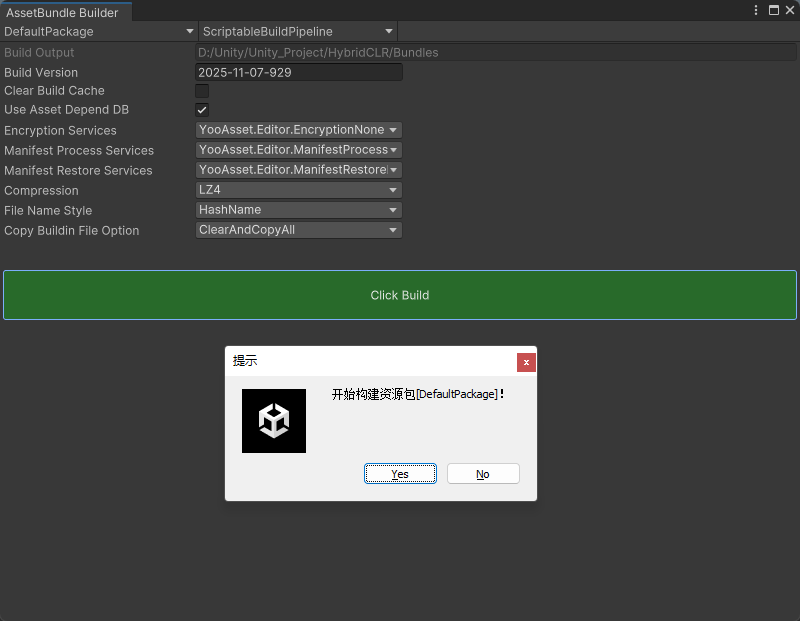Enable the Clear Build Cache checkbox

[x=202, y=91]
